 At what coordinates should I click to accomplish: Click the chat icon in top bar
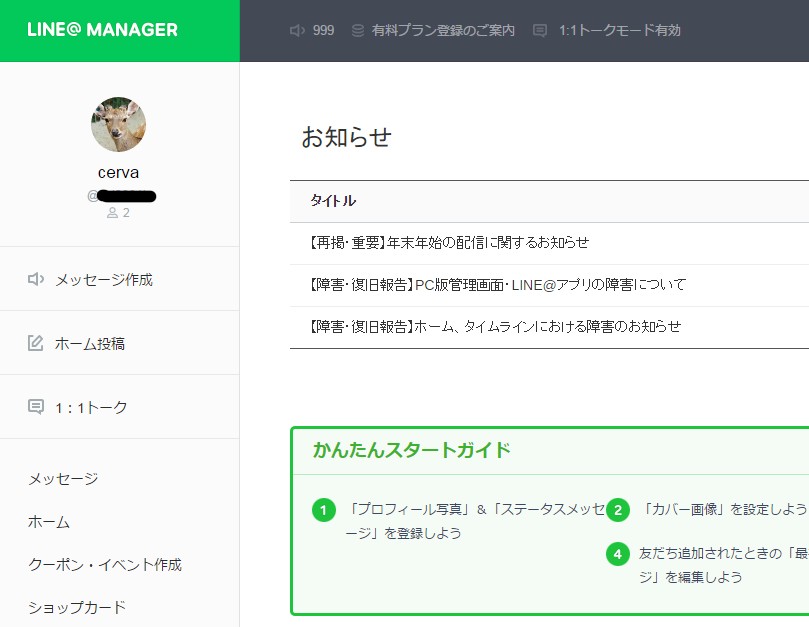point(540,30)
